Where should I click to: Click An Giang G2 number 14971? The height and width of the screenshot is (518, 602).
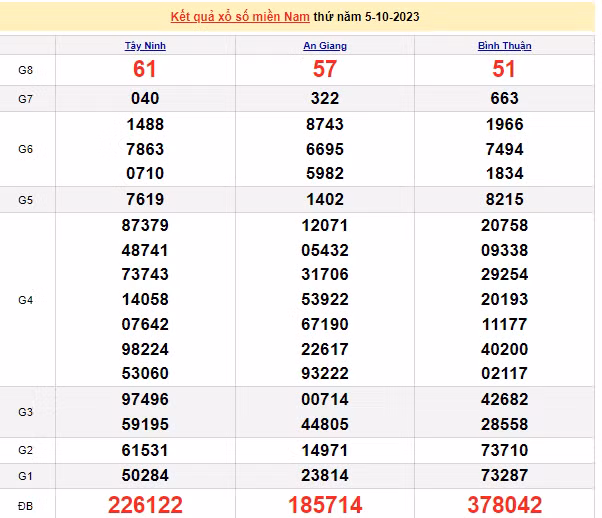click(325, 449)
